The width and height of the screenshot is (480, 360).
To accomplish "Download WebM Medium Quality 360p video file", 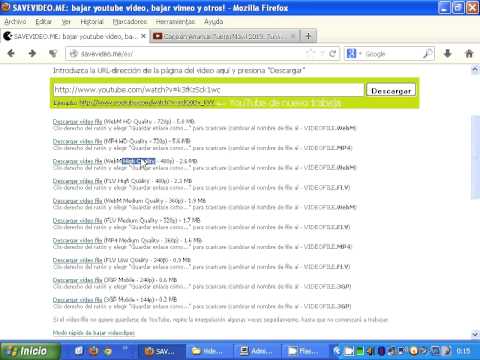I will [x=77, y=201].
